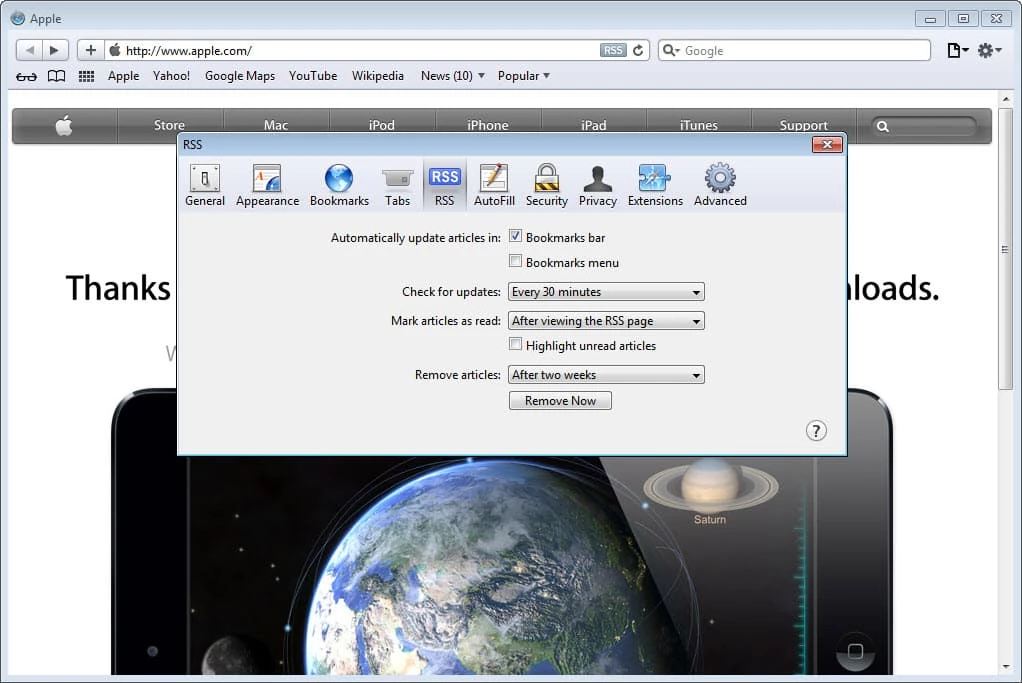The height and width of the screenshot is (683, 1022).
Task: Open Top Sites grid icon
Action: tap(86, 76)
